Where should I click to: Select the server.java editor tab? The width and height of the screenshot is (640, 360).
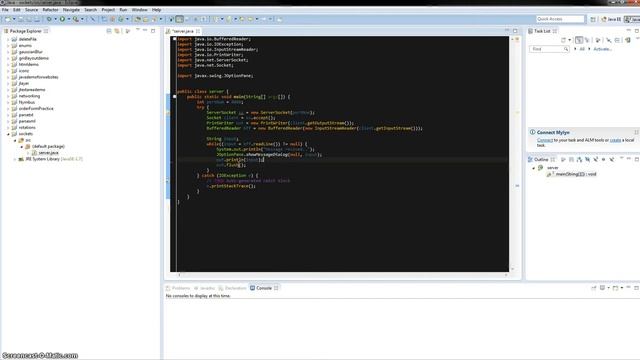pyautogui.click(x=183, y=31)
